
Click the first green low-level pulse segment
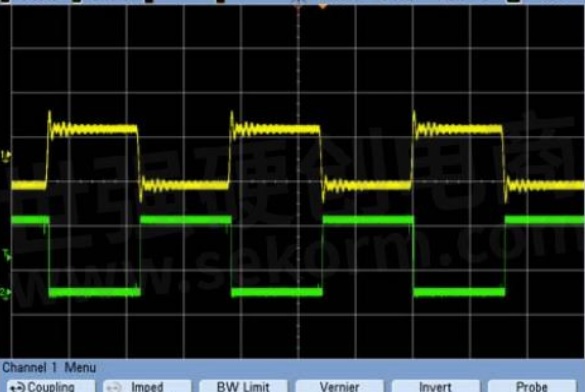coord(94,292)
